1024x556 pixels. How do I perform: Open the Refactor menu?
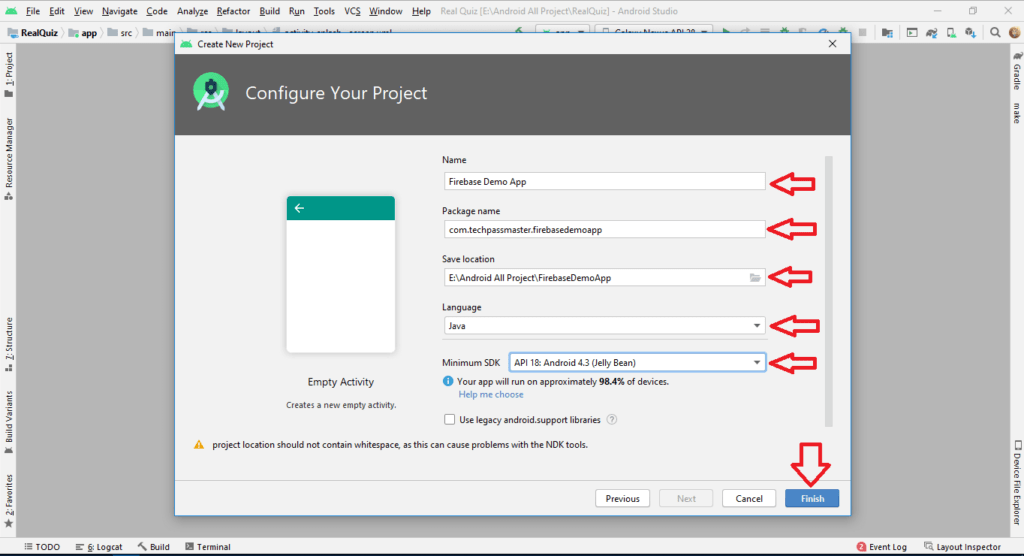coord(233,11)
